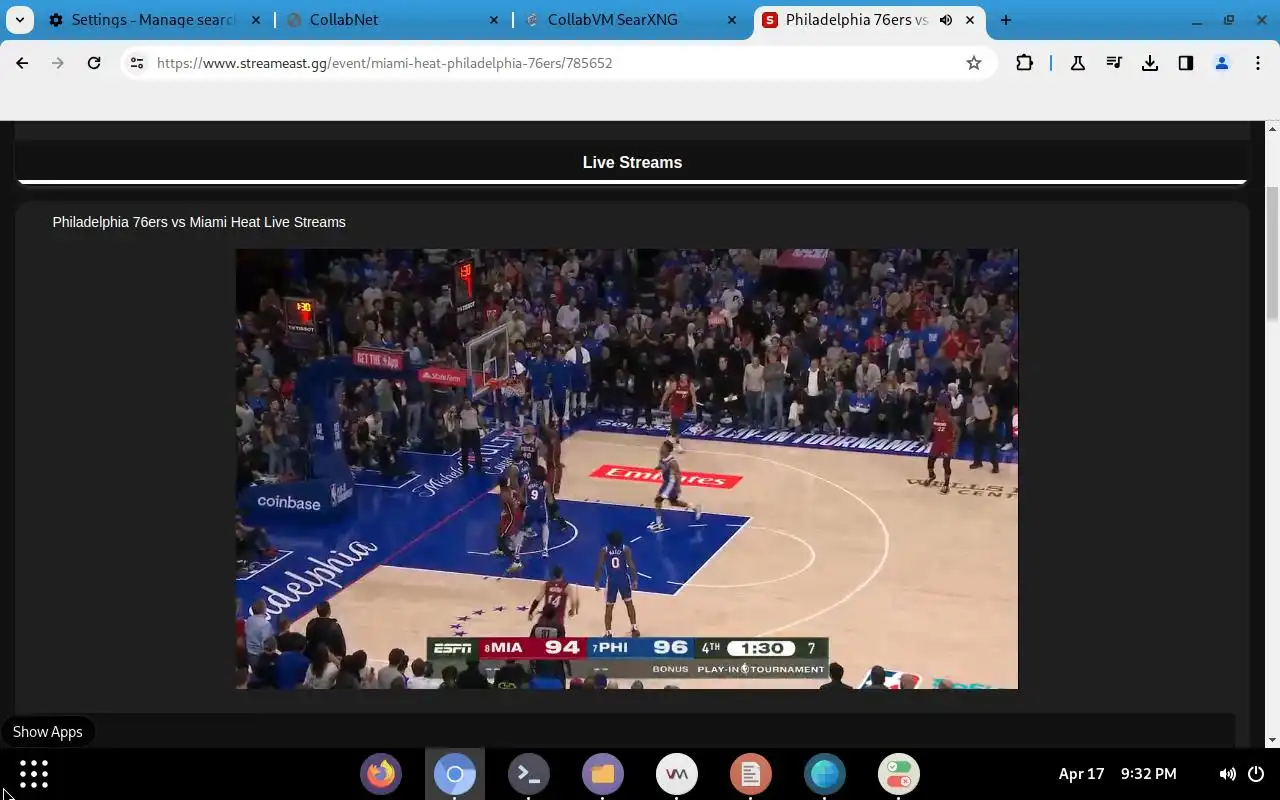
Task: Open the Show Apps grid icon
Action: (34, 774)
